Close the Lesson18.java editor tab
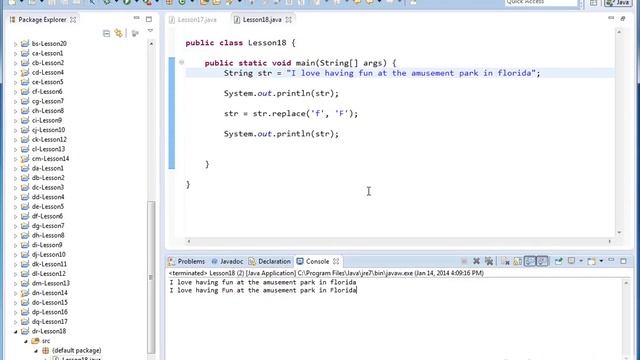 point(289,20)
